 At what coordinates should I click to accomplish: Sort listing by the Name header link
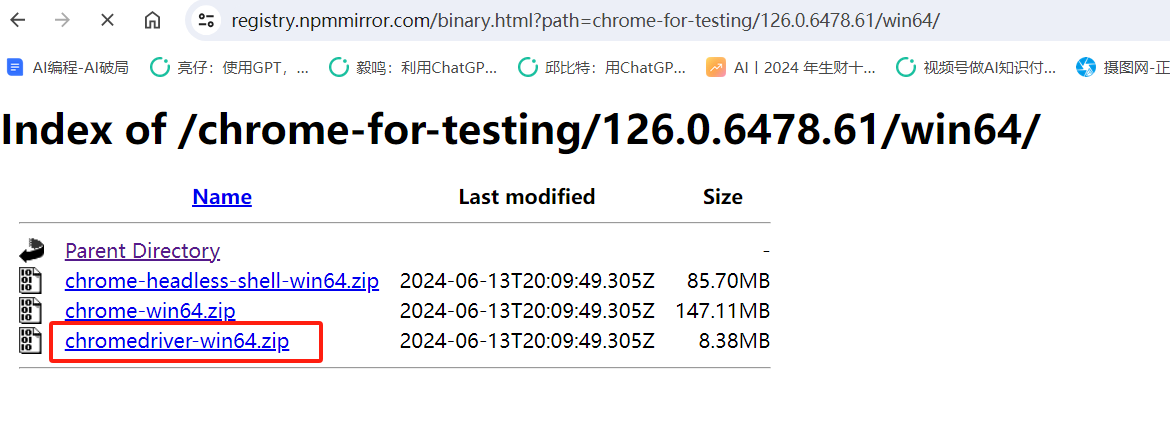click(x=222, y=197)
